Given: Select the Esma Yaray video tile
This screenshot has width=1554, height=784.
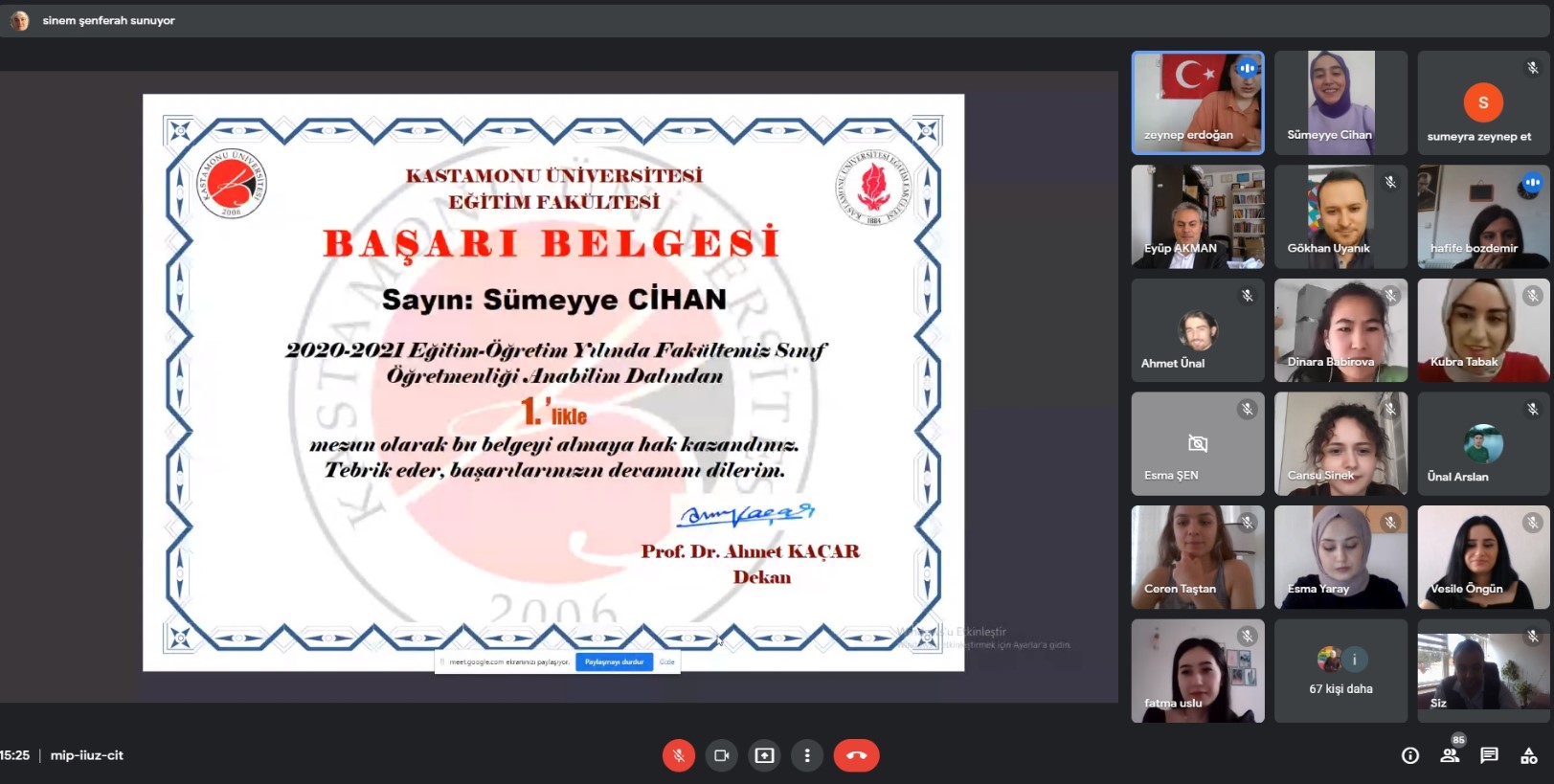Looking at the screenshot, I should pyautogui.click(x=1340, y=557).
